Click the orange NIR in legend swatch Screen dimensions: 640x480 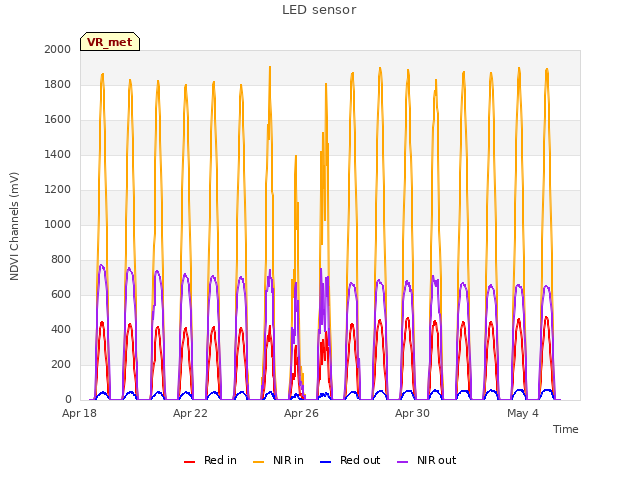[258, 462]
